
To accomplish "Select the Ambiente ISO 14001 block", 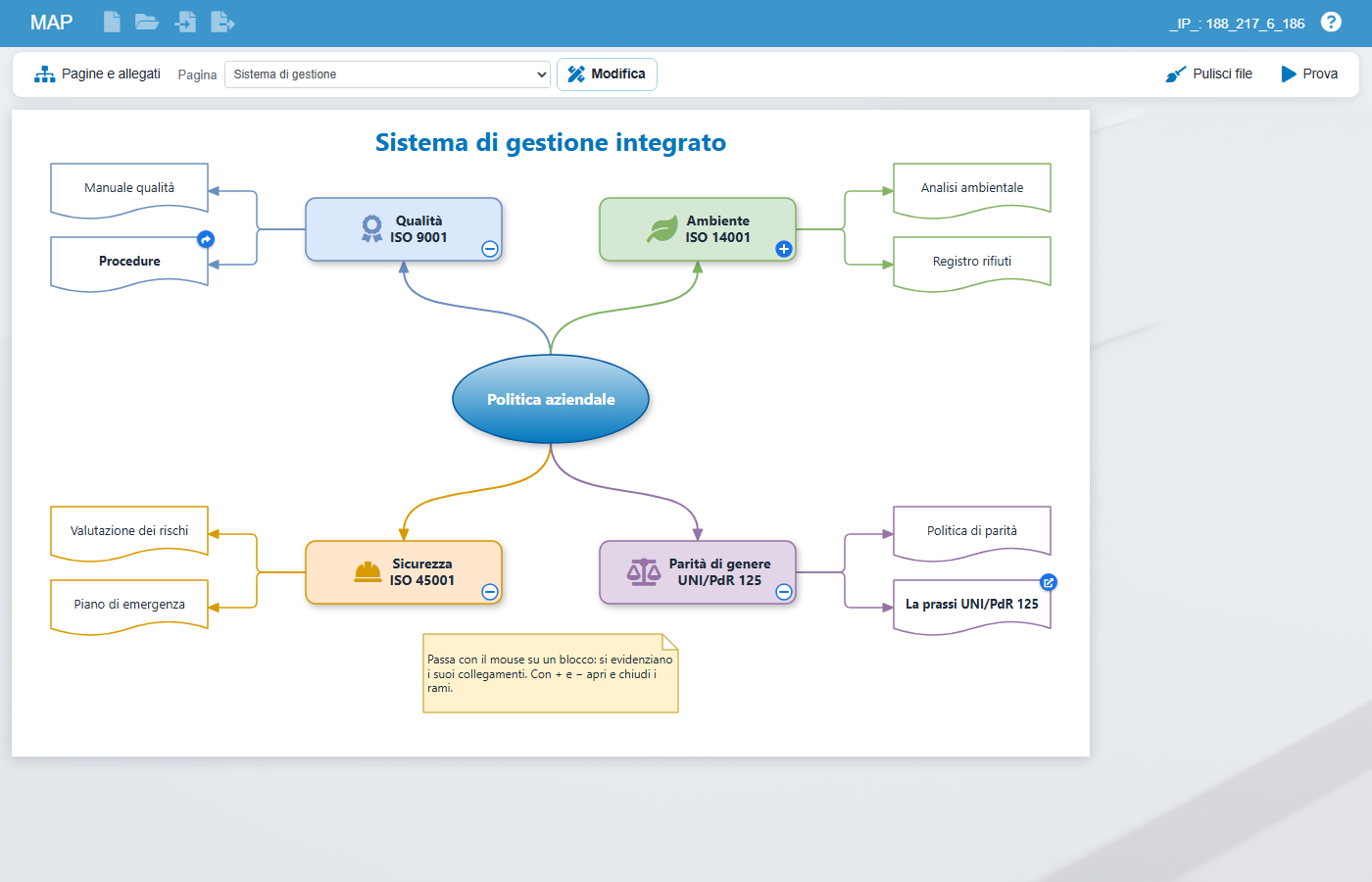I will 698,229.
